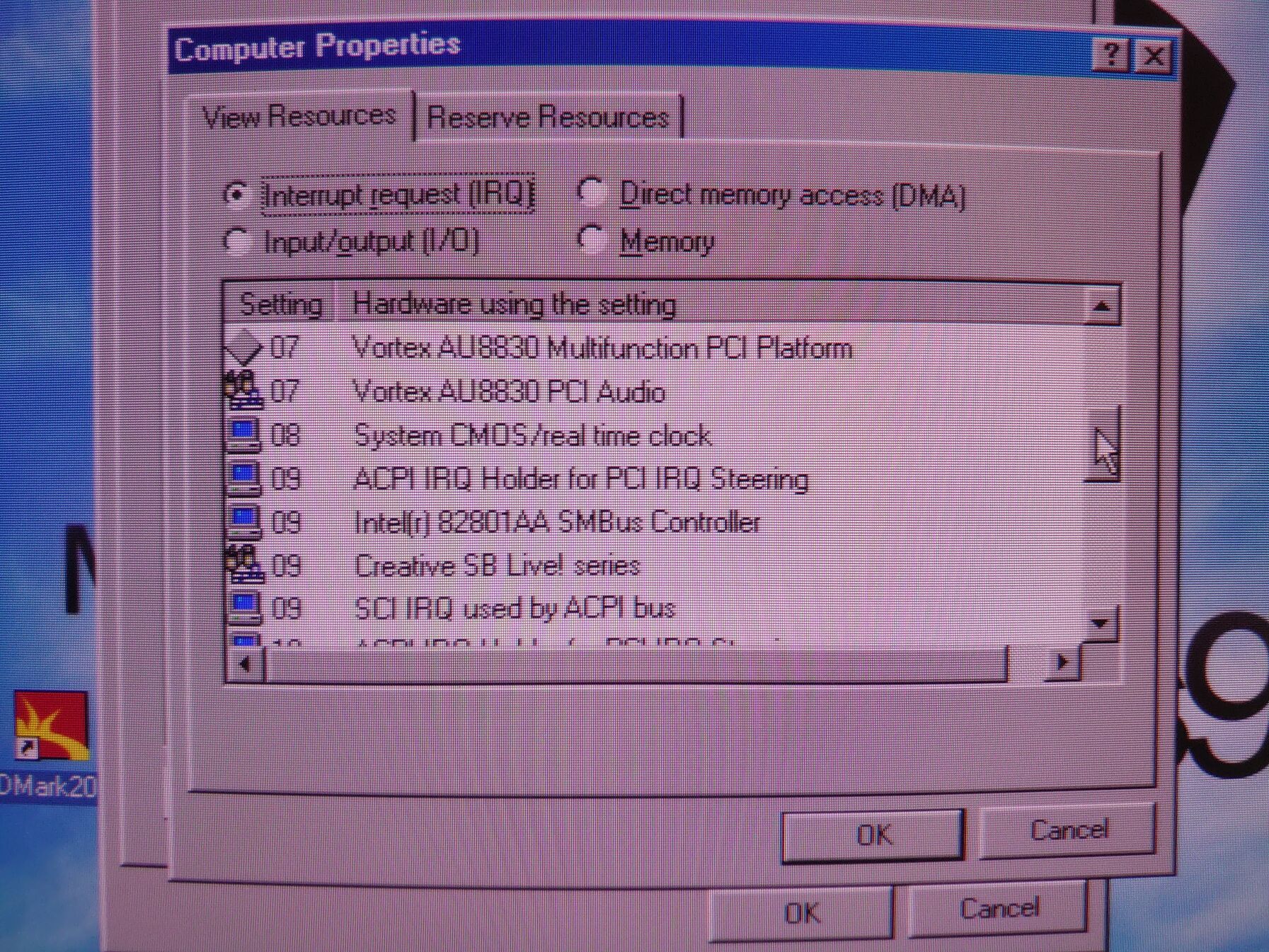Click OK button in the background window
The width and height of the screenshot is (1269, 952).
pyautogui.click(x=802, y=913)
